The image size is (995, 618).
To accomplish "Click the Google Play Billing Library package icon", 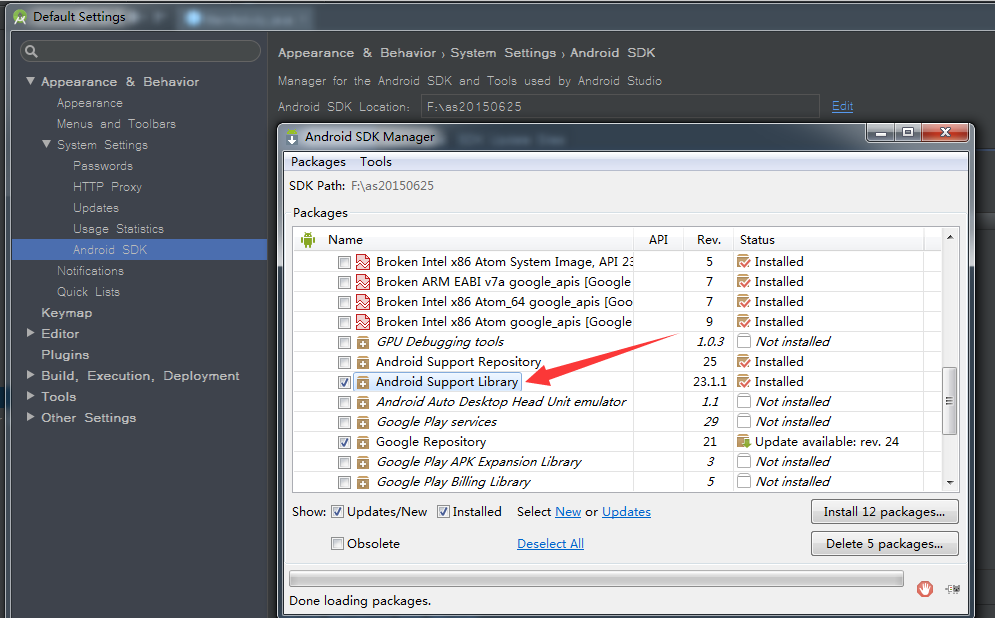I will pyautogui.click(x=363, y=483).
